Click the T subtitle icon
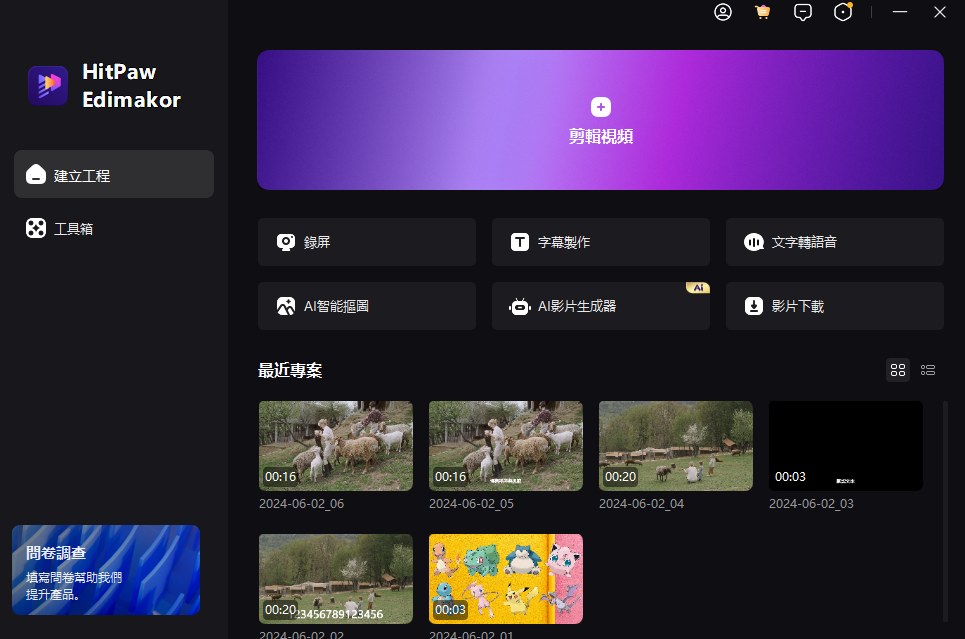965x639 pixels. [520, 242]
